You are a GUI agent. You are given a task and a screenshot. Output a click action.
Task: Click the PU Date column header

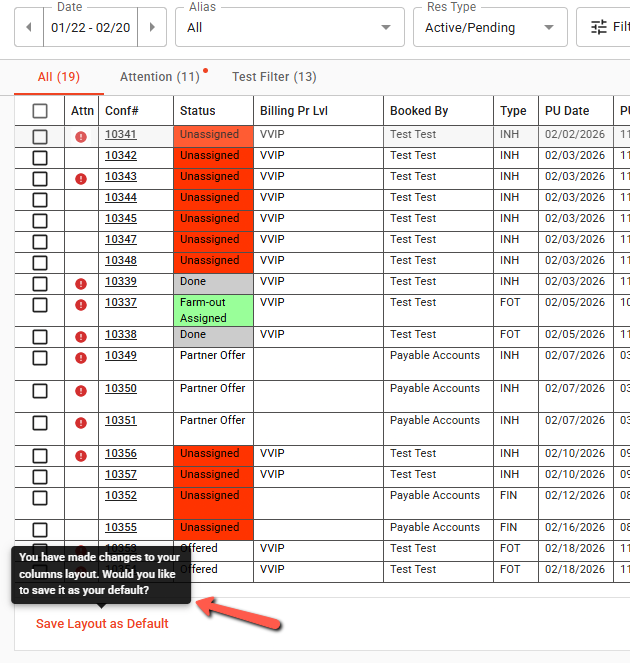click(566, 111)
